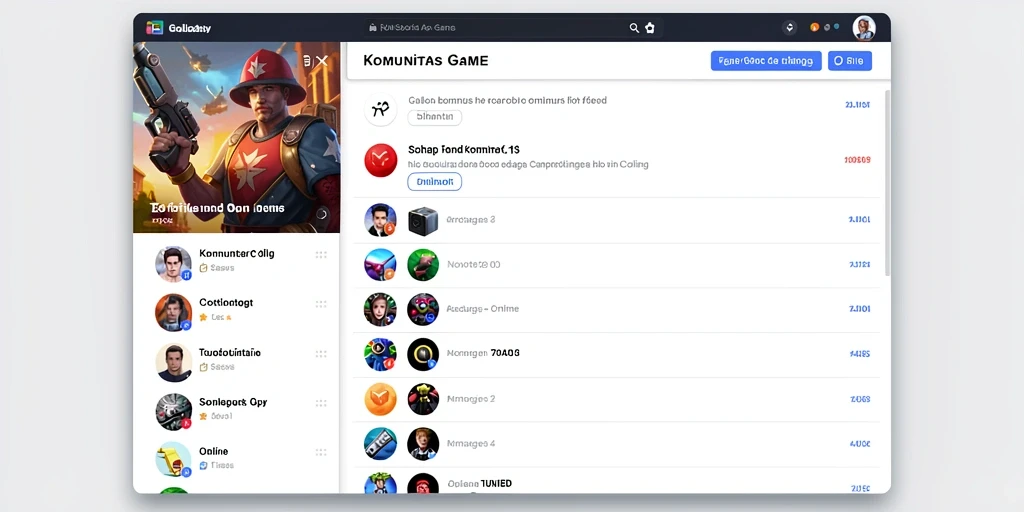The height and width of the screenshot is (512, 1024).
Task: Click the outlined blue button under red post
Action: [434, 182]
